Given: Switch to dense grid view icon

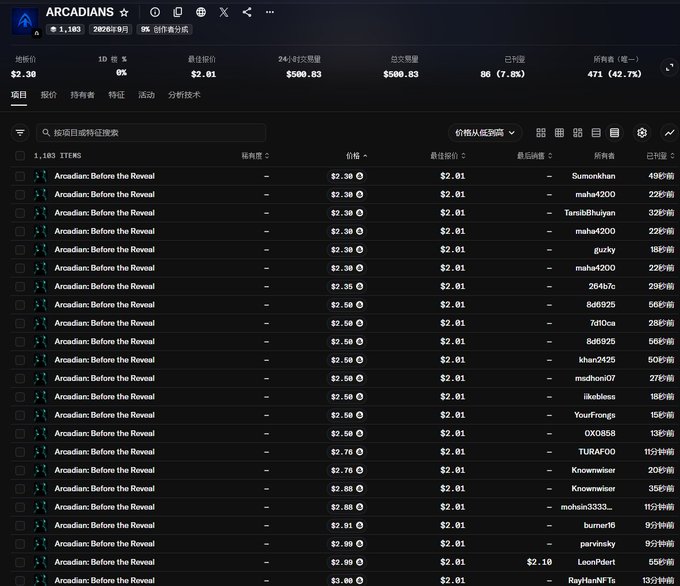Looking at the screenshot, I should click(559, 133).
